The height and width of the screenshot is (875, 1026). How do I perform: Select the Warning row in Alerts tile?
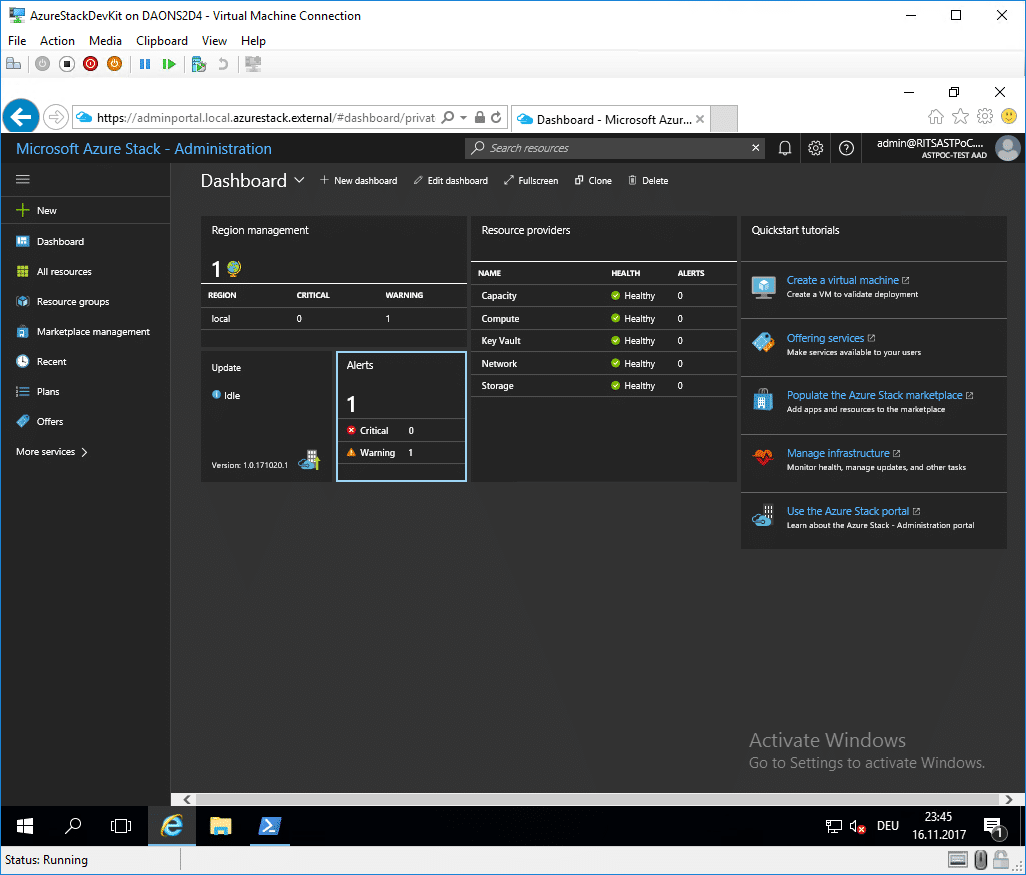(x=401, y=452)
